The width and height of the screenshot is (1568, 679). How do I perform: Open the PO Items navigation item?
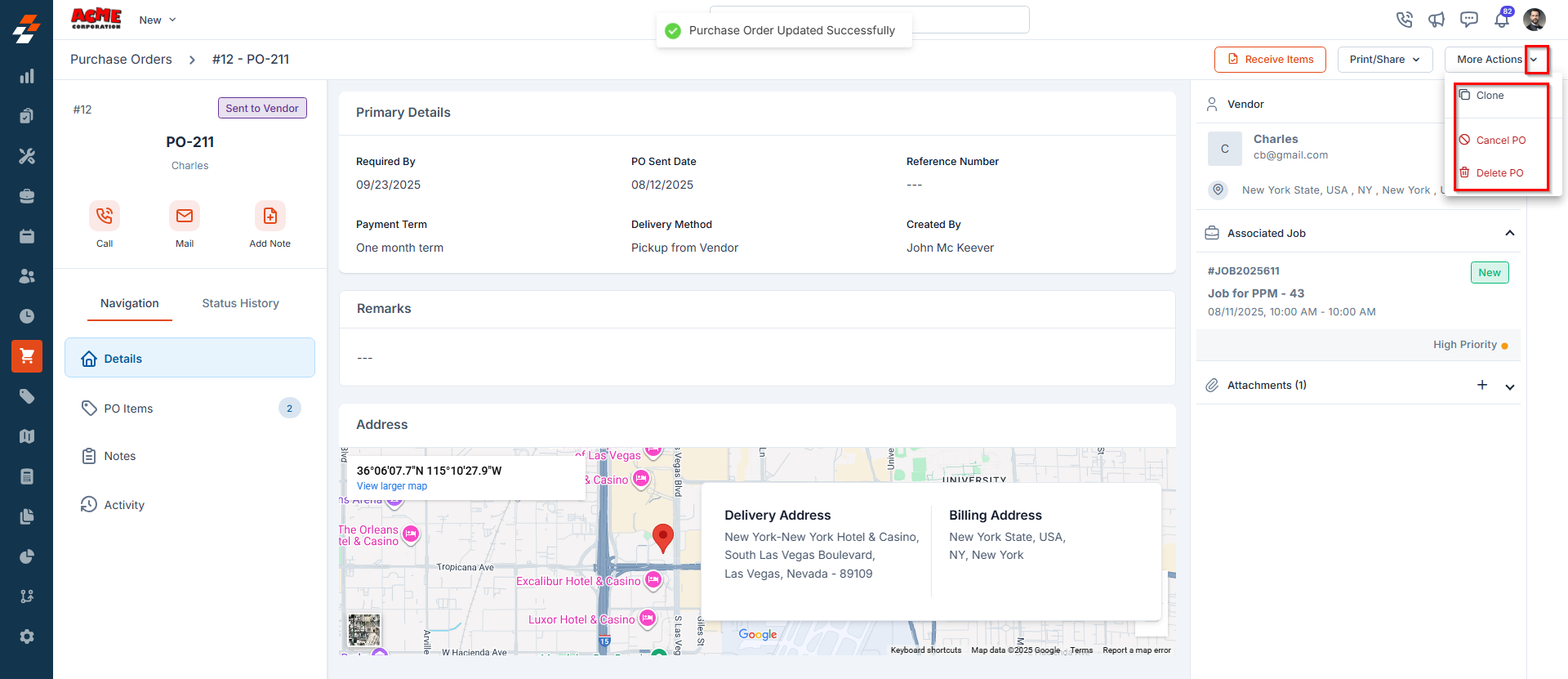click(189, 409)
